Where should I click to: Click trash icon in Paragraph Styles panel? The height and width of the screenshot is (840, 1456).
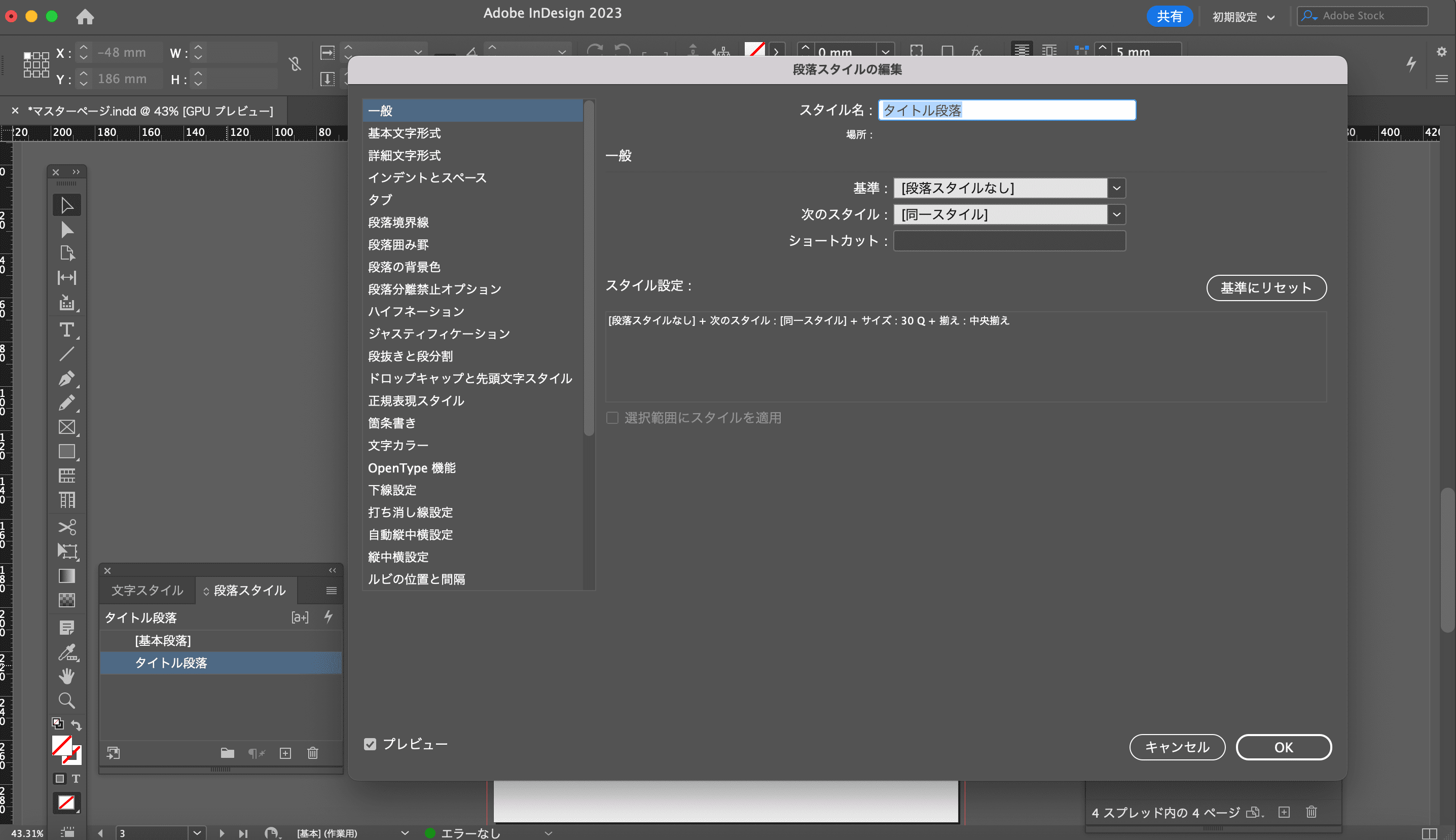coord(313,753)
